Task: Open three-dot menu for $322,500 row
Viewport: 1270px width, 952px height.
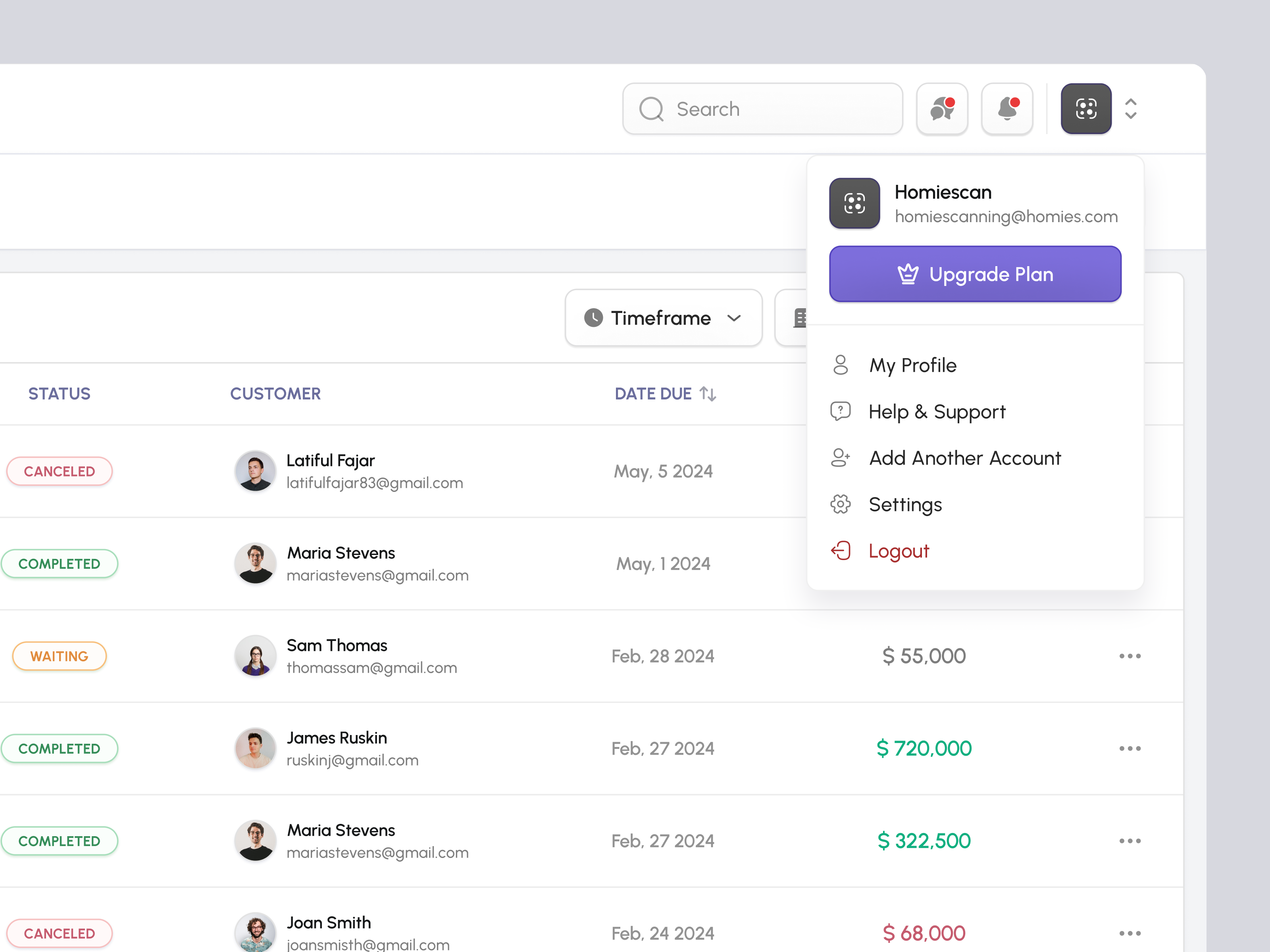Action: point(1130,841)
